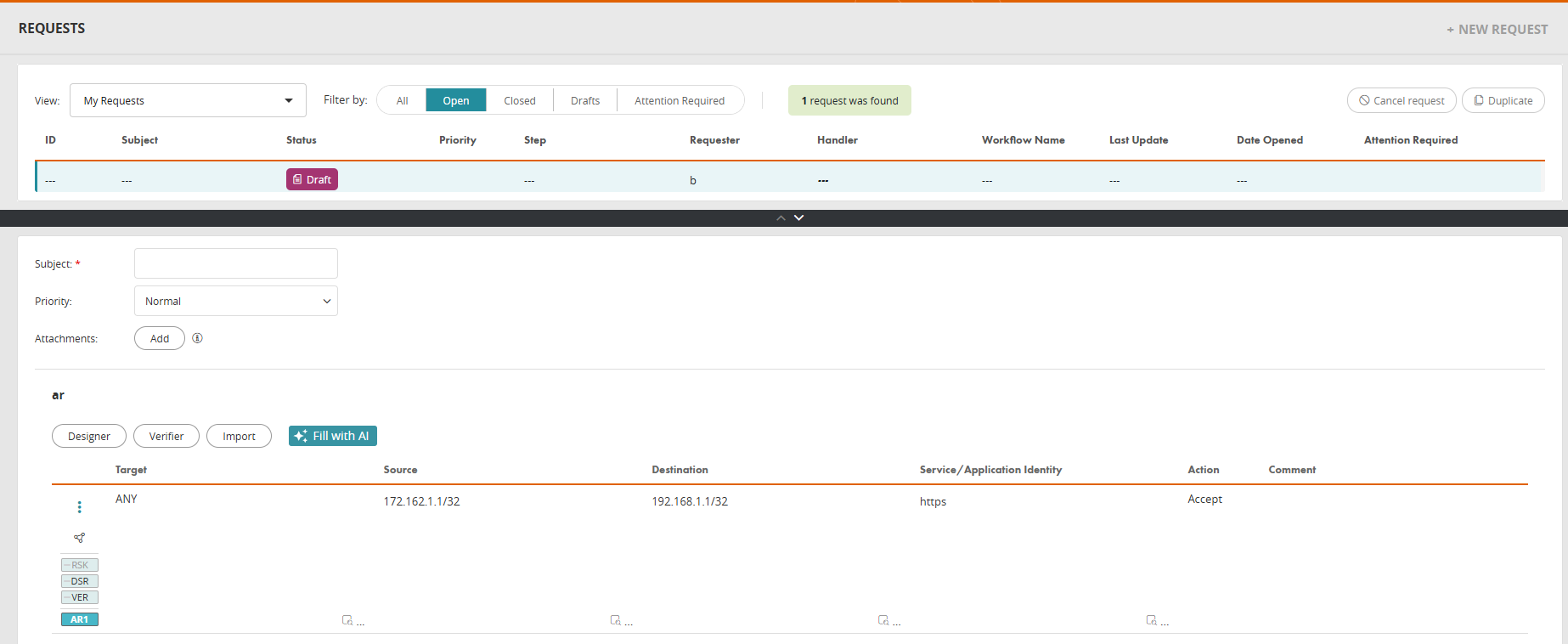Viewport: 1568px width, 644px height.
Task: Click the topology icon beside the rule
Action: (x=80, y=538)
